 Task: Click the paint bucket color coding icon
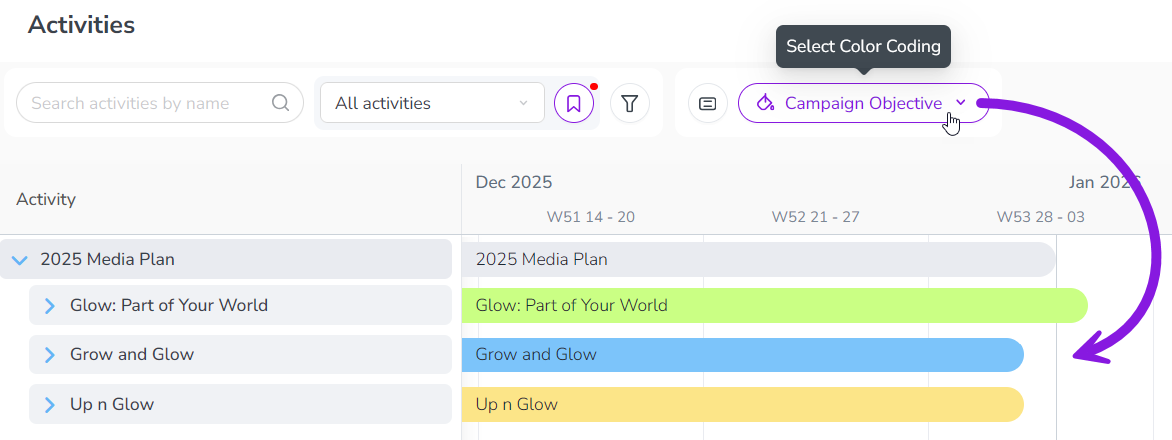(x=766, y=103)
